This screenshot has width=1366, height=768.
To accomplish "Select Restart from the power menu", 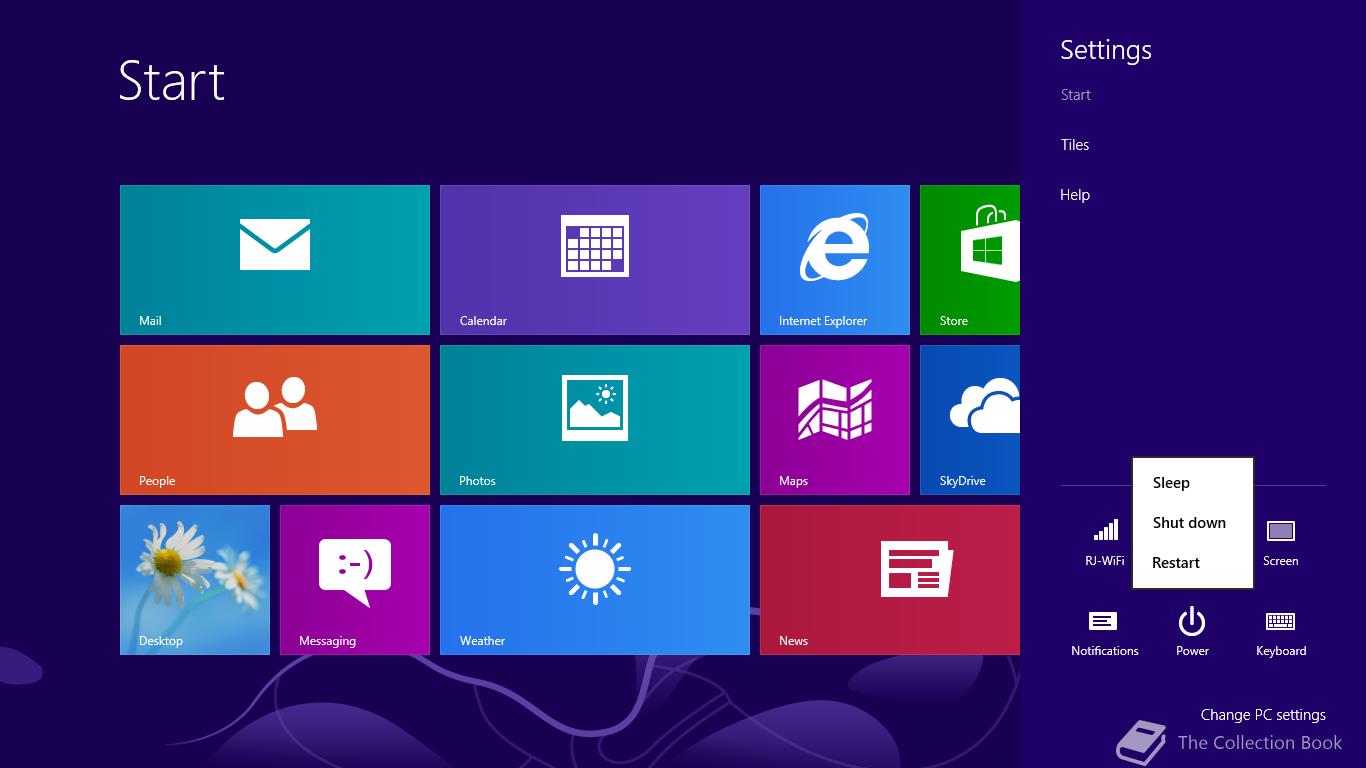I will pyautogui.click(x=1193, y=563).
